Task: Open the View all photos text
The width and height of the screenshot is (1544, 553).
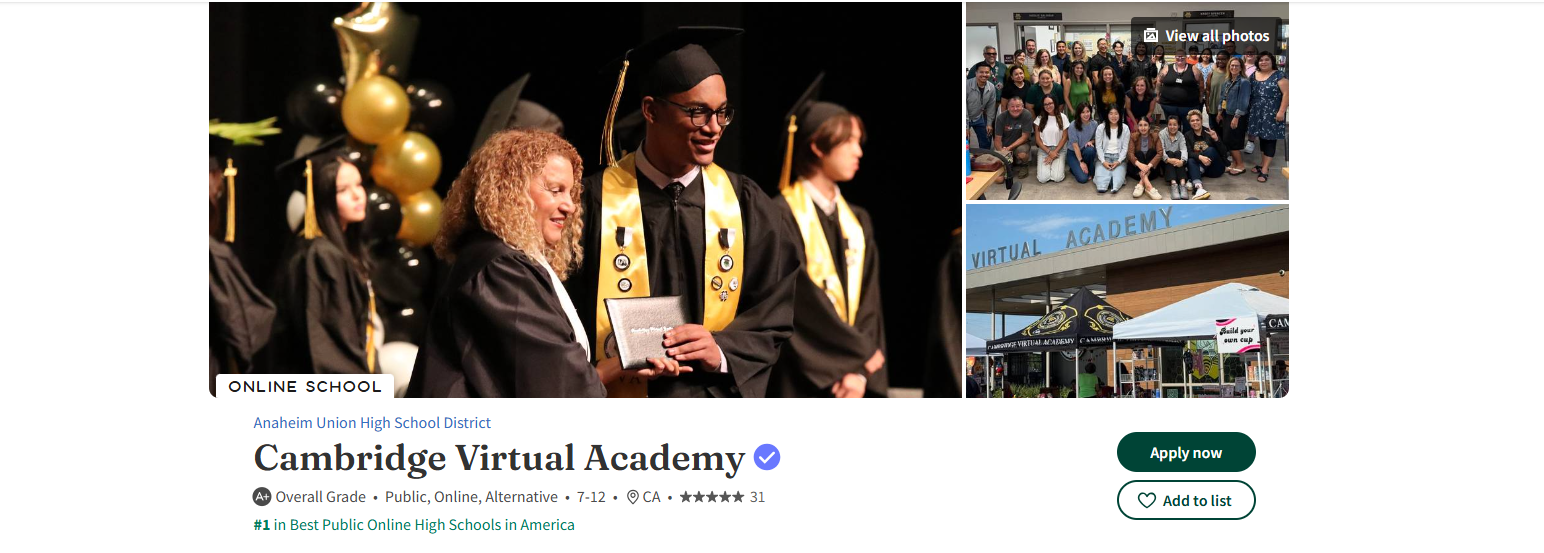Action: pos(1217,35)
